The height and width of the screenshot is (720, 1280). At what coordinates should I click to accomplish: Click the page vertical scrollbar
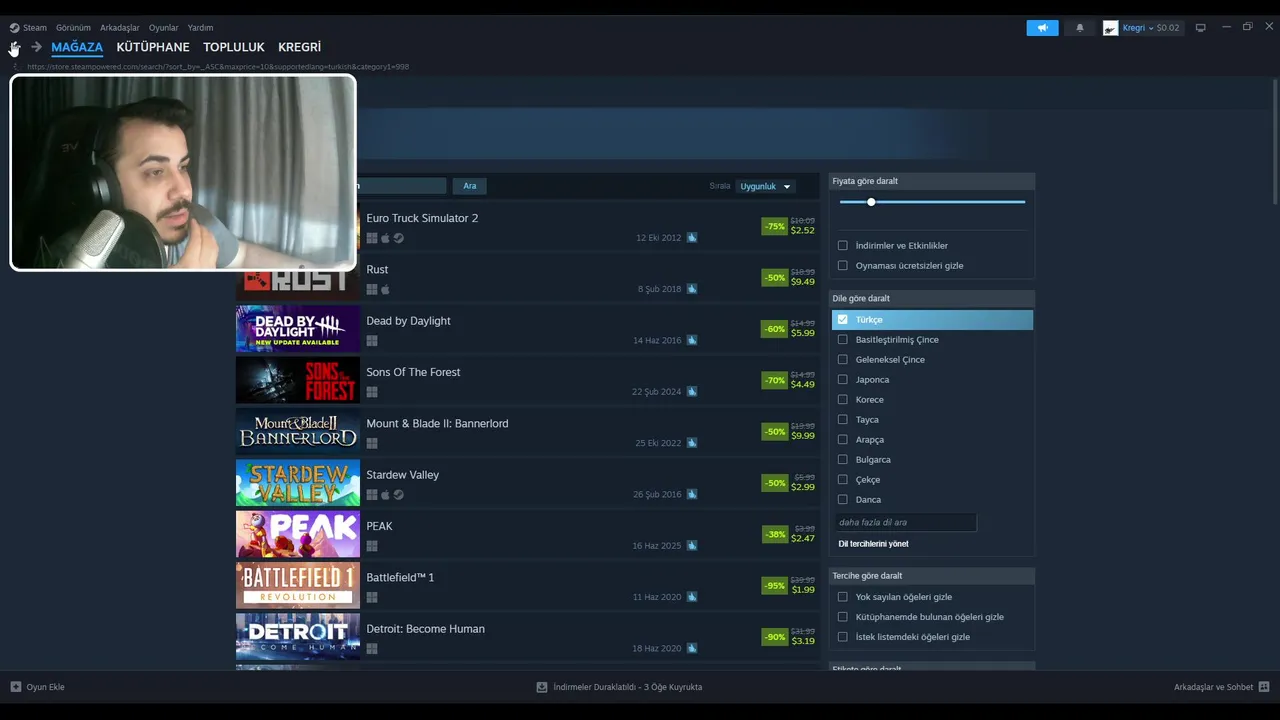click(x=1274, y=140)
